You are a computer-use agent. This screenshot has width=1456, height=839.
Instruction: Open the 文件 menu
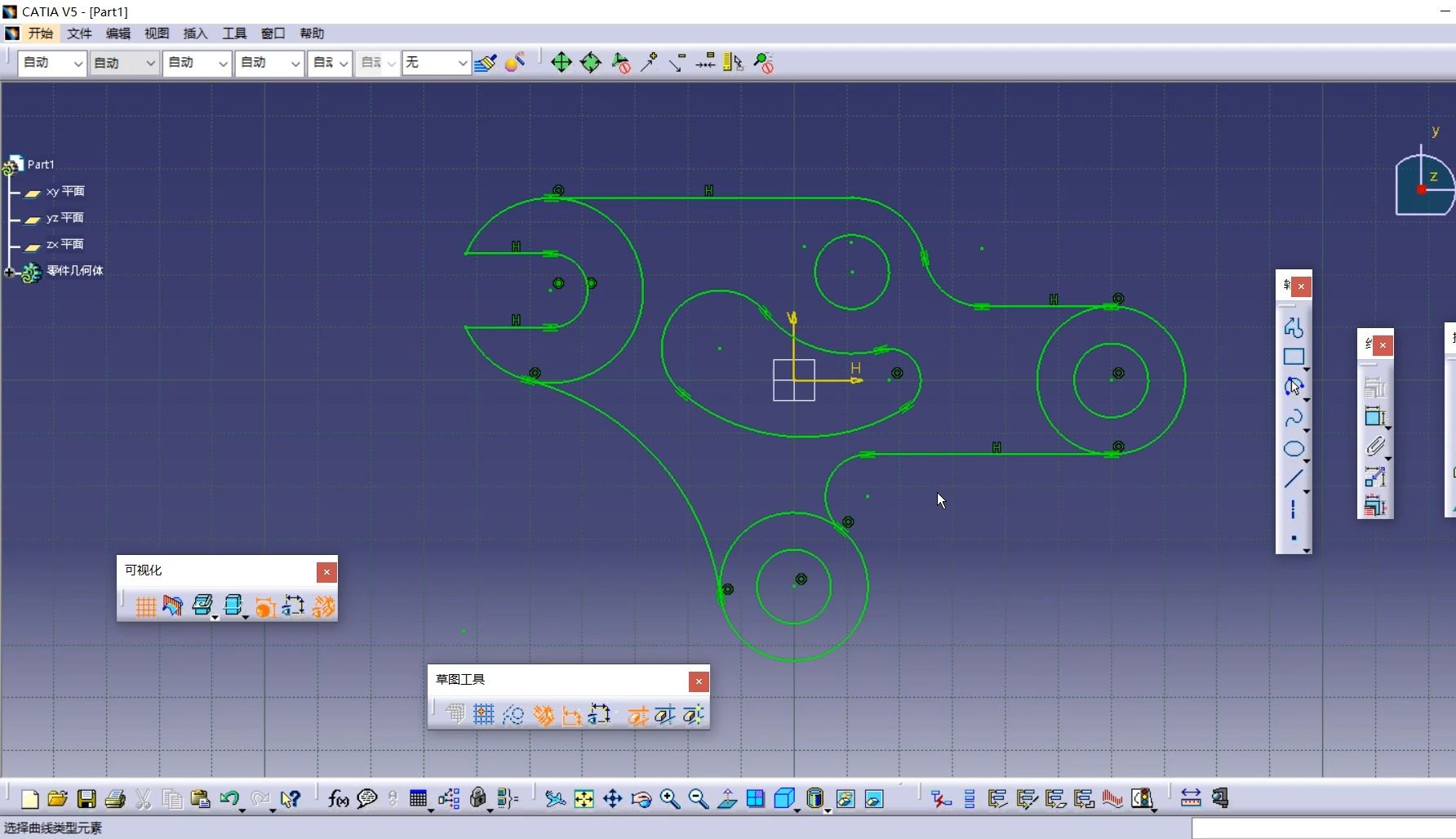(79, 33)
